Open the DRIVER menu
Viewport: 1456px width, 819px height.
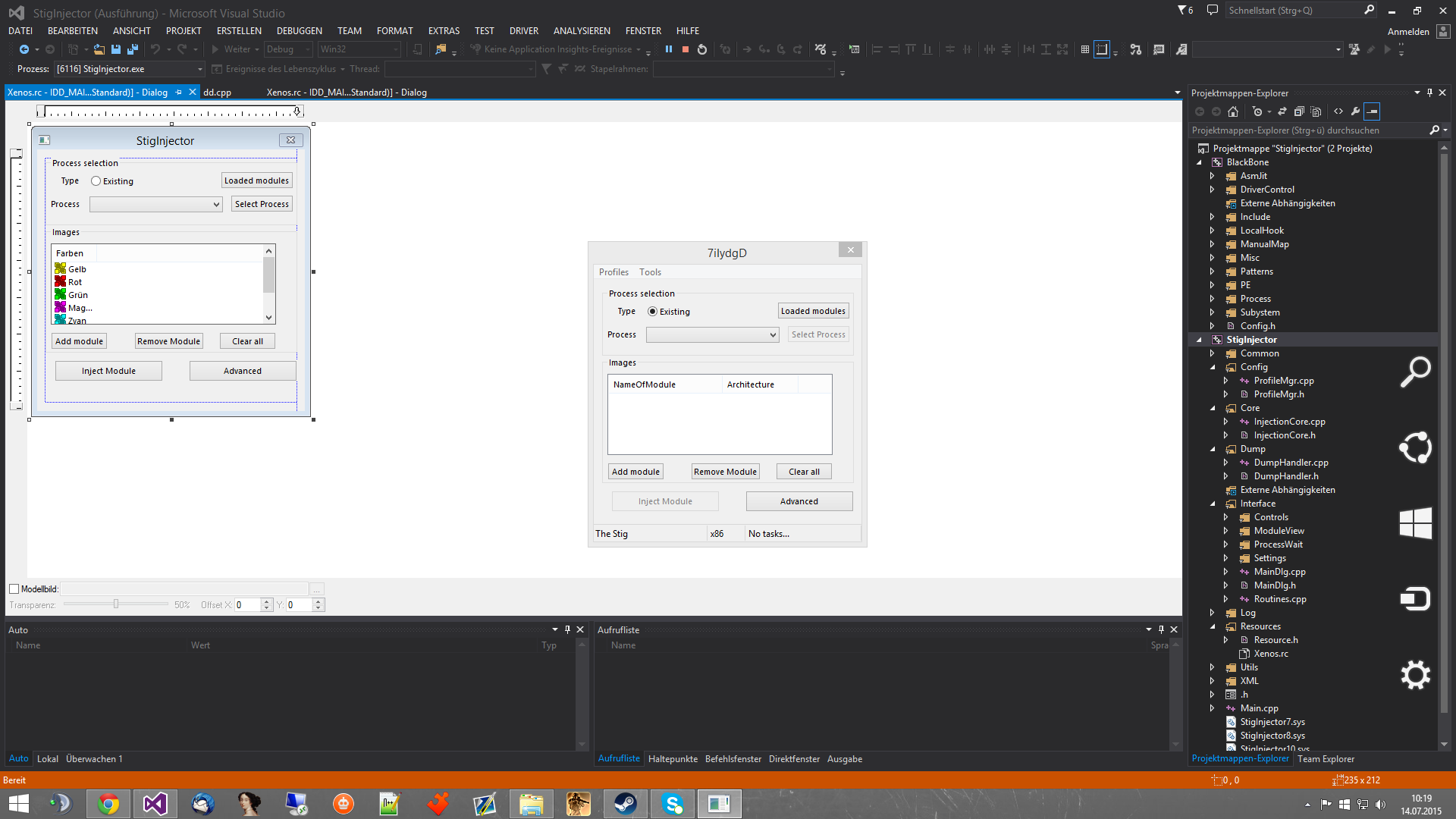[524, 30]
